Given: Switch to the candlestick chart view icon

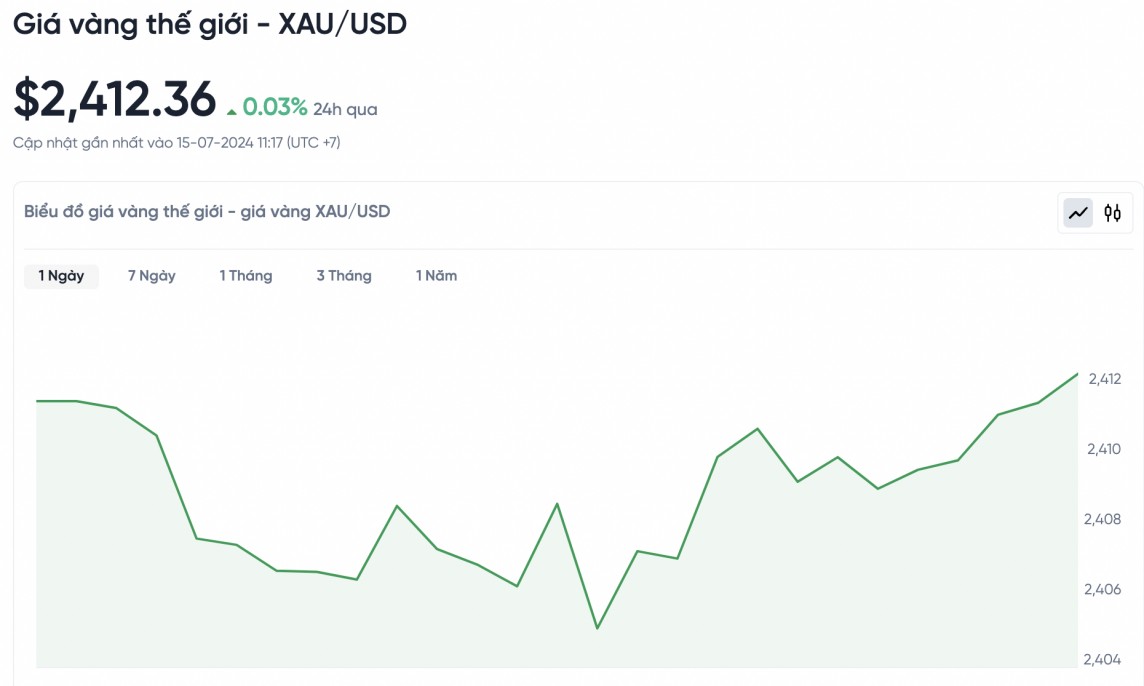Looking at the screenshot, I should [1112, 212].
